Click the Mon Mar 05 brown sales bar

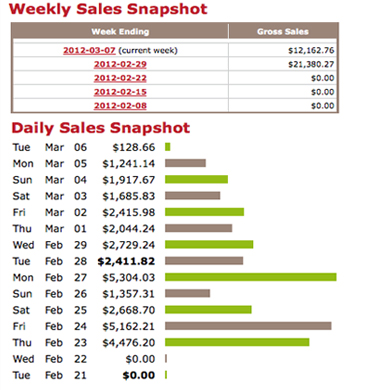185,163
